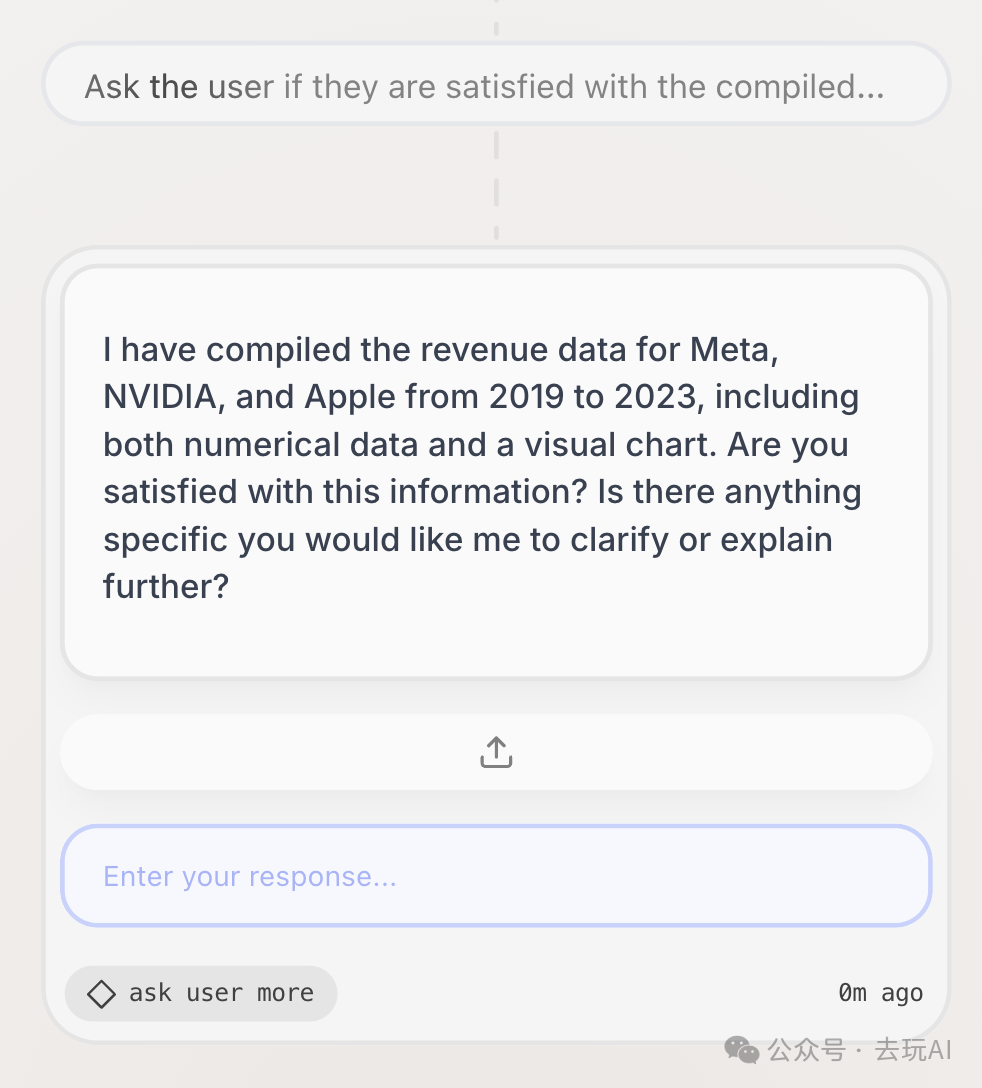
Task: Open the Ask the user step node
Action: click(496, 86)
